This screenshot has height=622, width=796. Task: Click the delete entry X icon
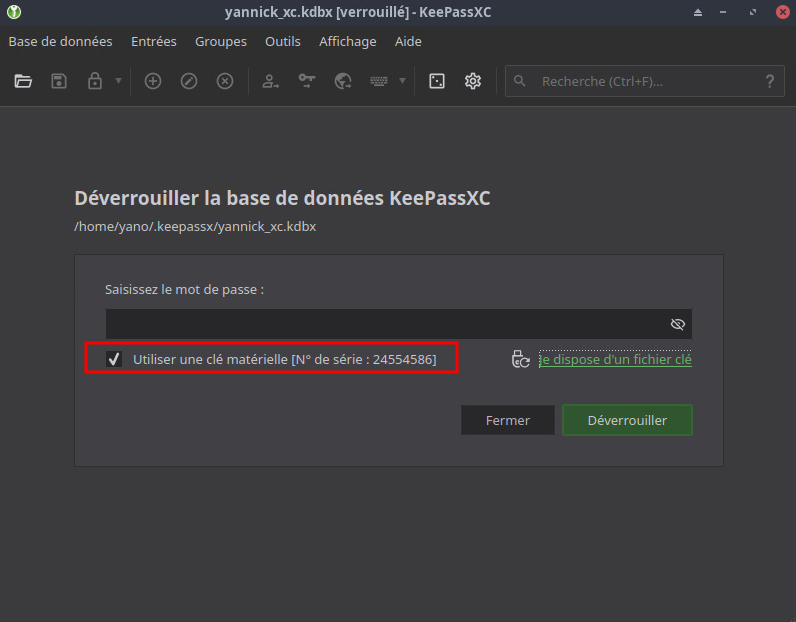click(x=225, y=81)
